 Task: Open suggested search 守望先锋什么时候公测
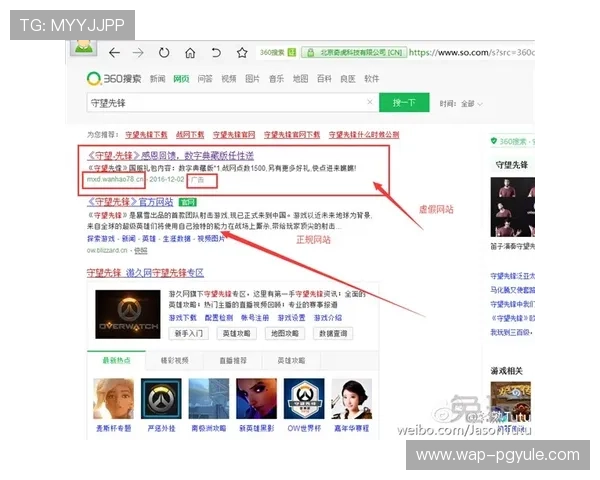pyautogui.click(x=364, y=135)
